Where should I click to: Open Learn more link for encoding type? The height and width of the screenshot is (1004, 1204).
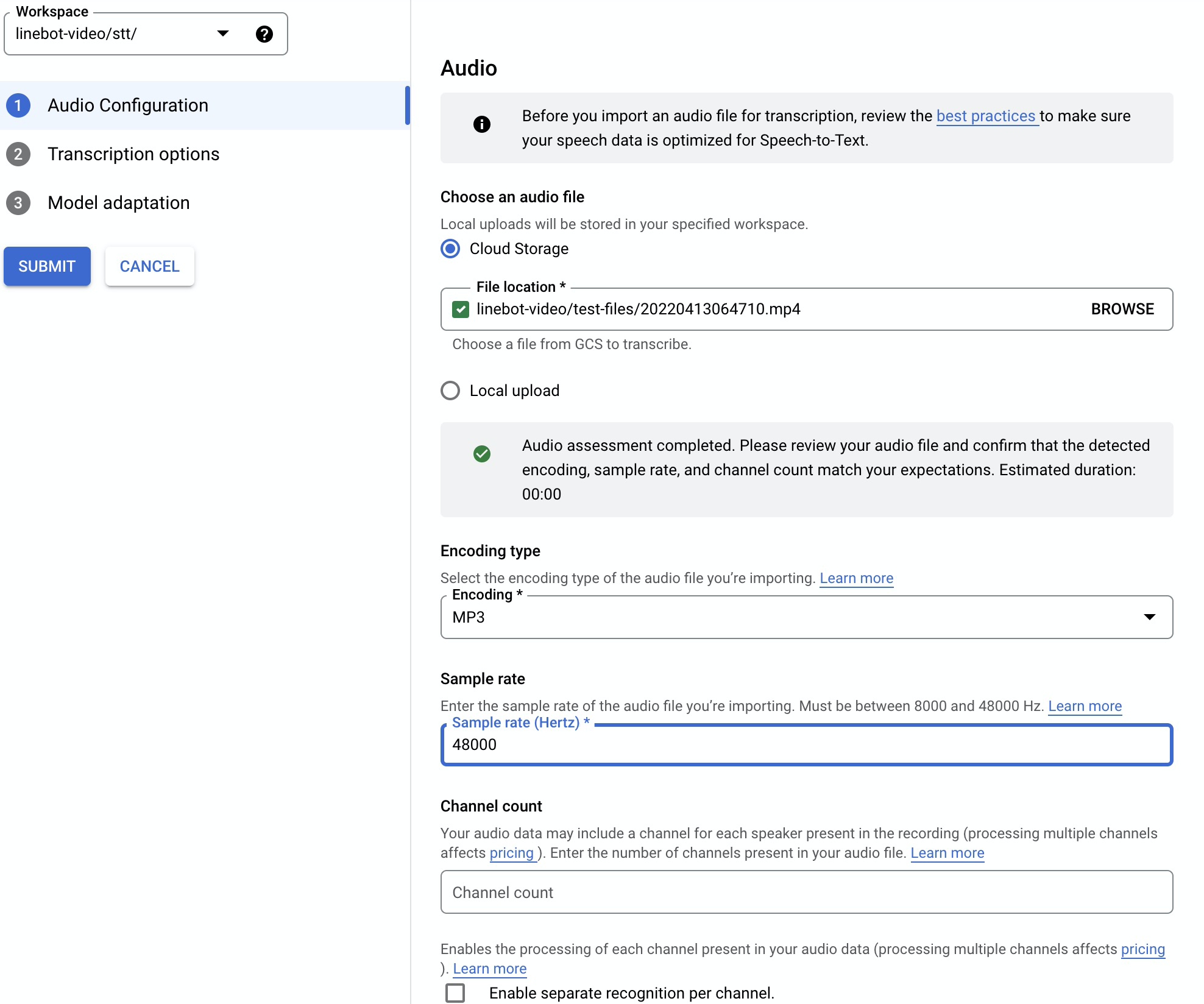tap(856, 578)
